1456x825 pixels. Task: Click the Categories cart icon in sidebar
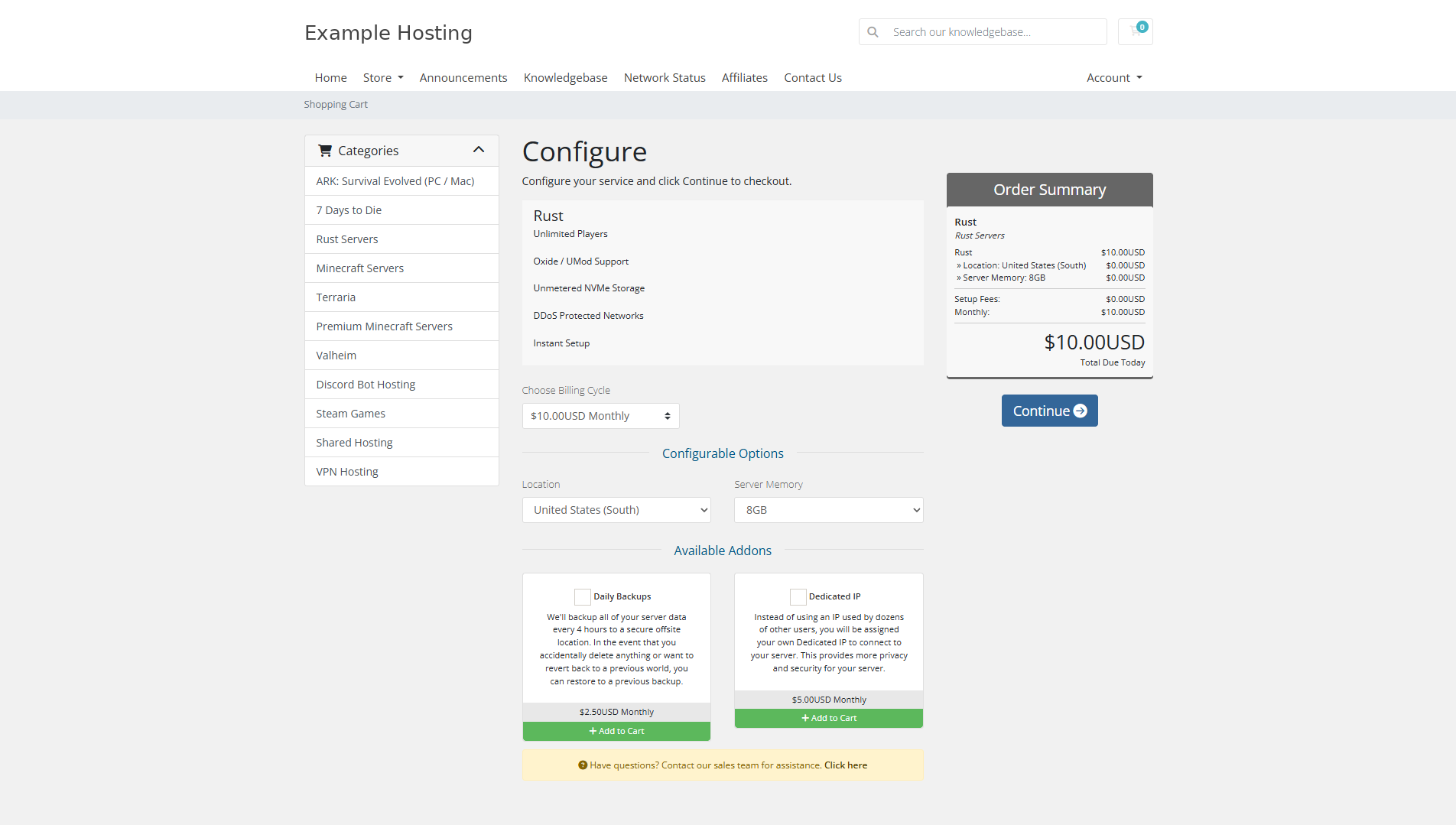pyautogui.click(x=325, y=151)
